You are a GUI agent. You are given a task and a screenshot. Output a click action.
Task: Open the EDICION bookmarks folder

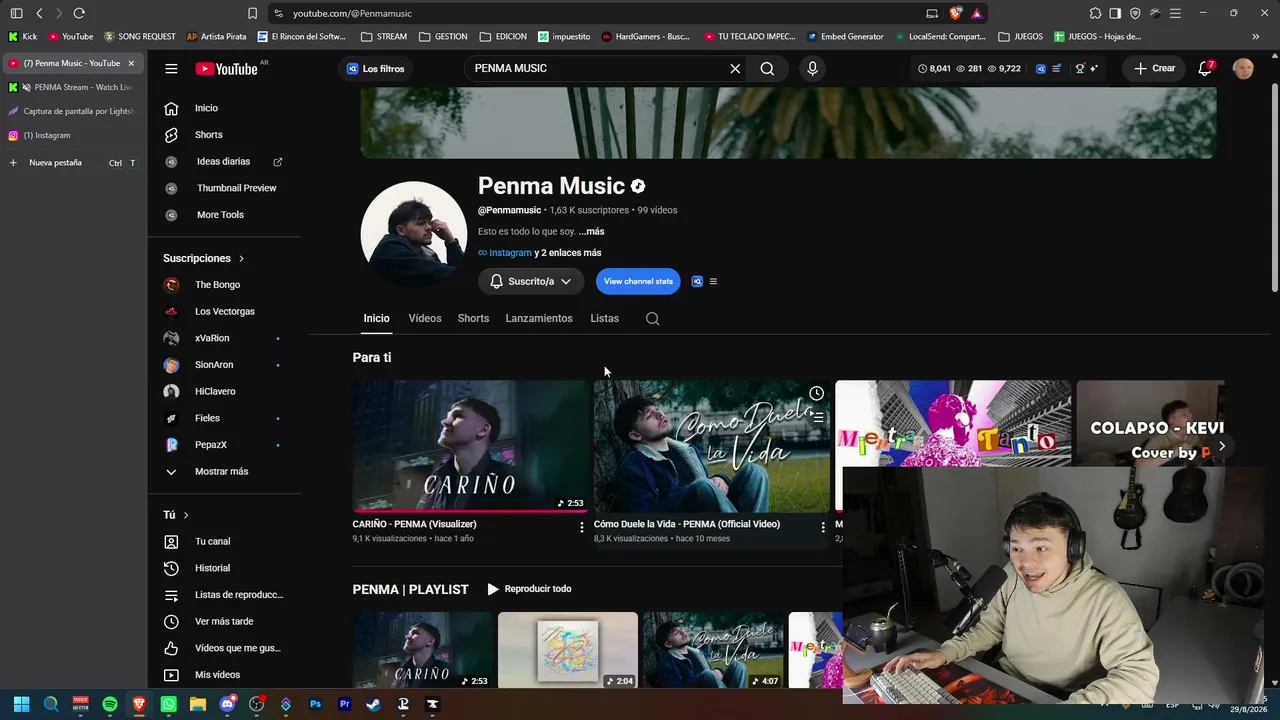point(503,37)
